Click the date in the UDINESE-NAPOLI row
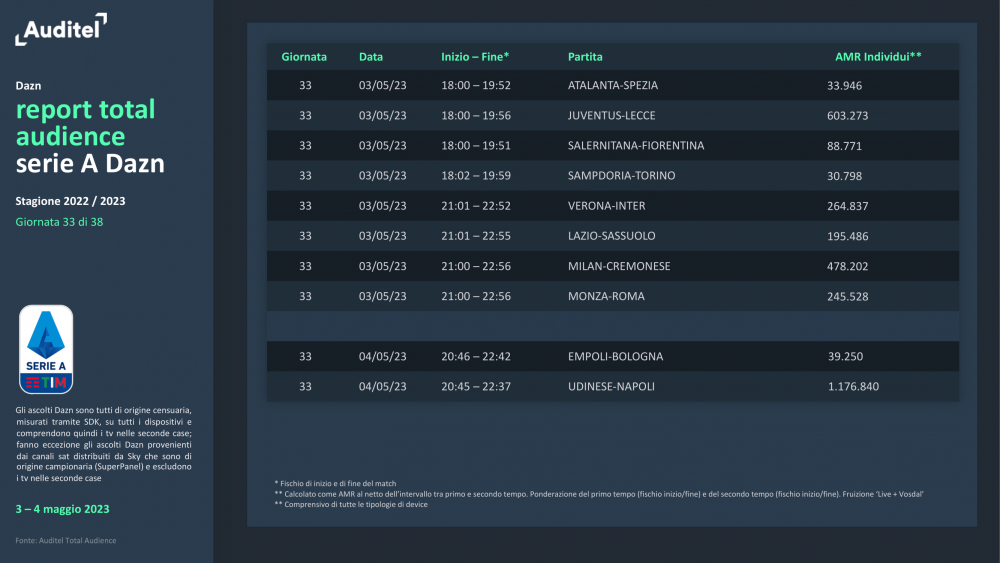Screen dimensions: 1000x563 (382, 386)
